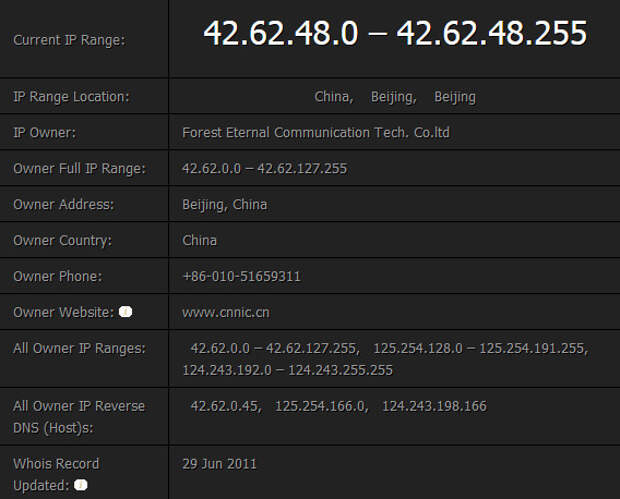Click the 29 Jun 2011 whois date

[x=219, y=464]
